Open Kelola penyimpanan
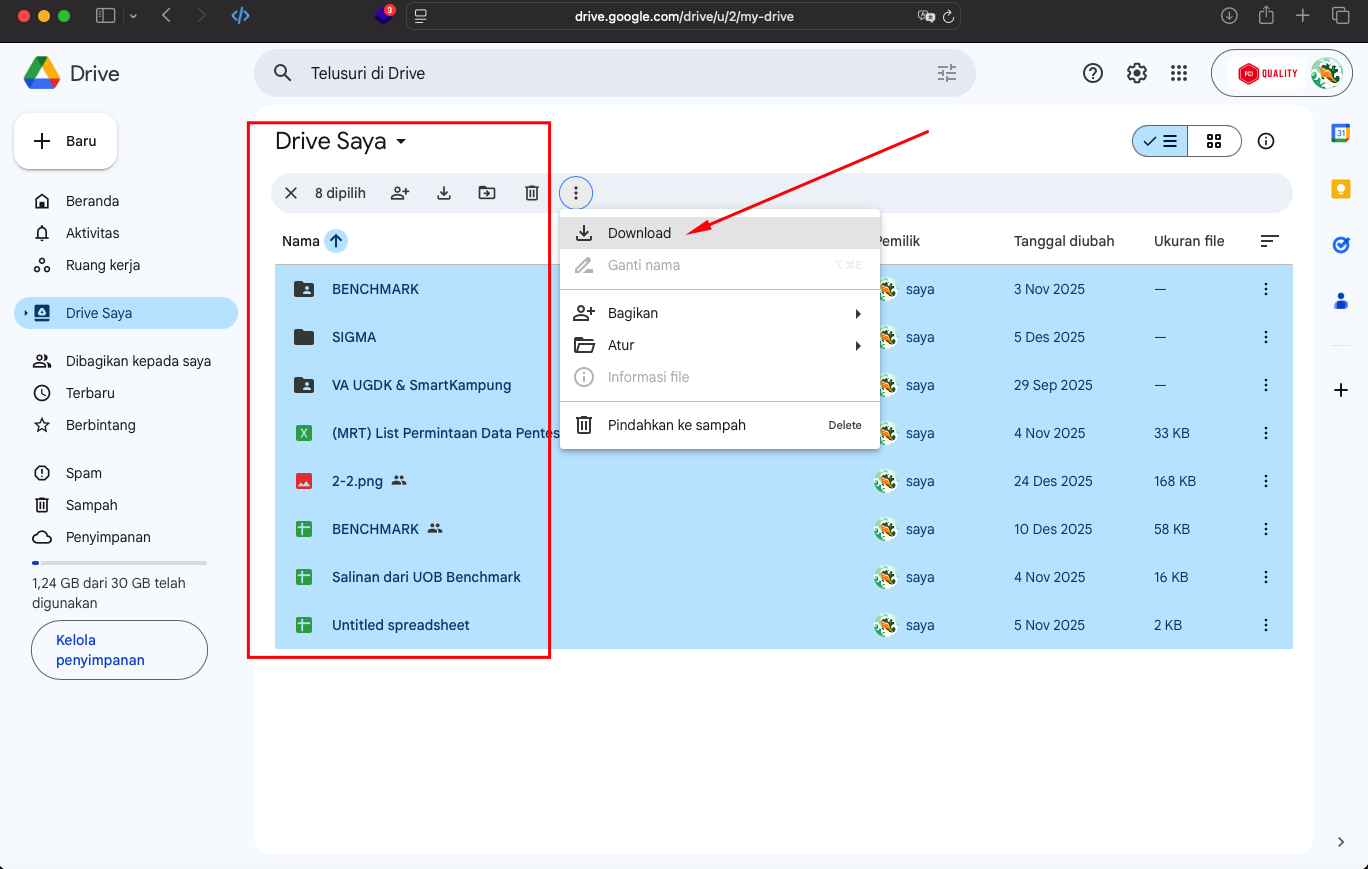Viewport: 1368px width, 869px height. 119,649
